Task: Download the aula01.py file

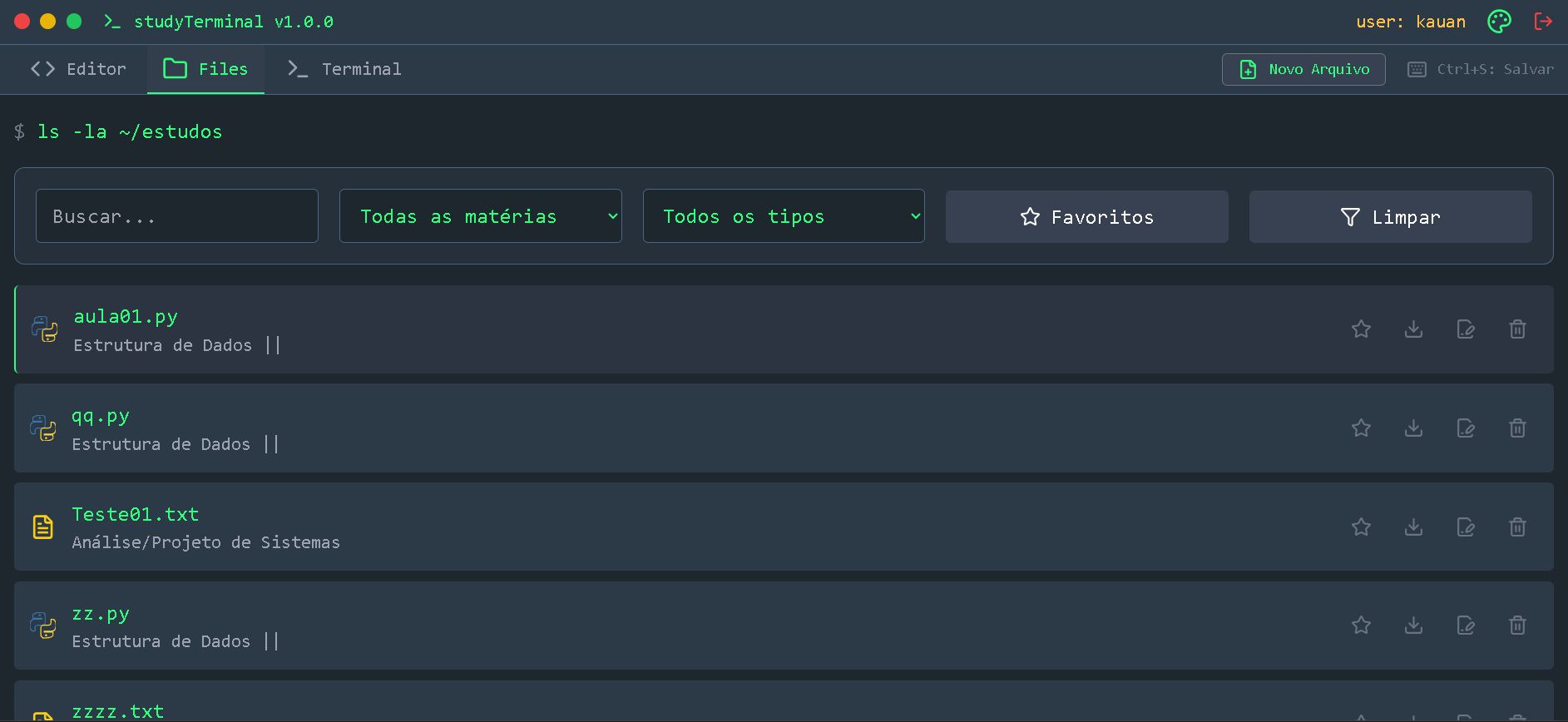Action: 1413,329
